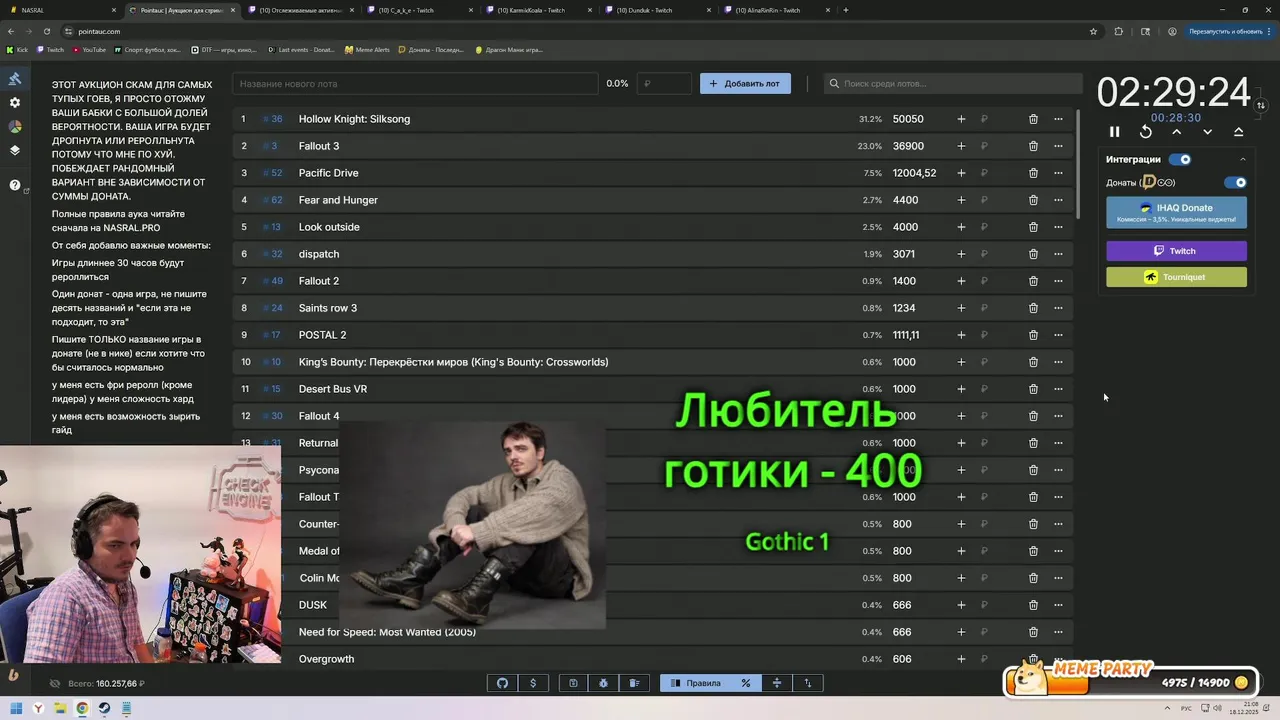Viewport: 1280px width, 720px height.
Task: Add amount to Fear and Hunger
Action: tap(961, 200)
